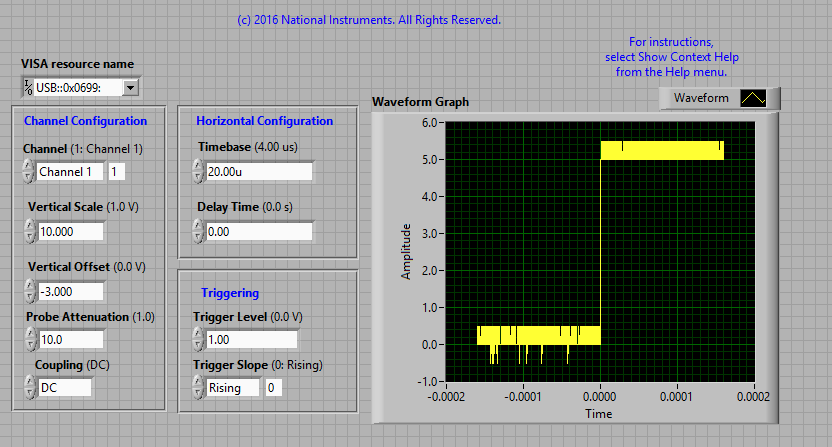Click the Probe Attenuation 10.0 field

[72, 340]
